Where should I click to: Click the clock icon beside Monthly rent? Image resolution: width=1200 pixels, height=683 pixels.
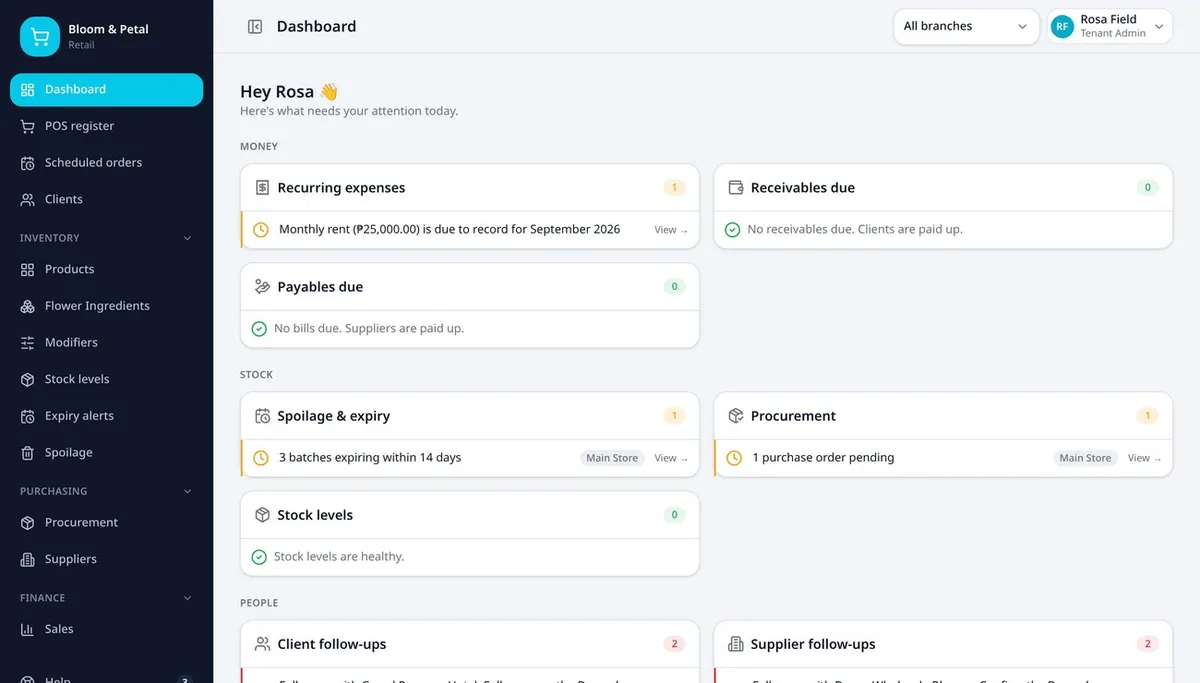point(261,230)
